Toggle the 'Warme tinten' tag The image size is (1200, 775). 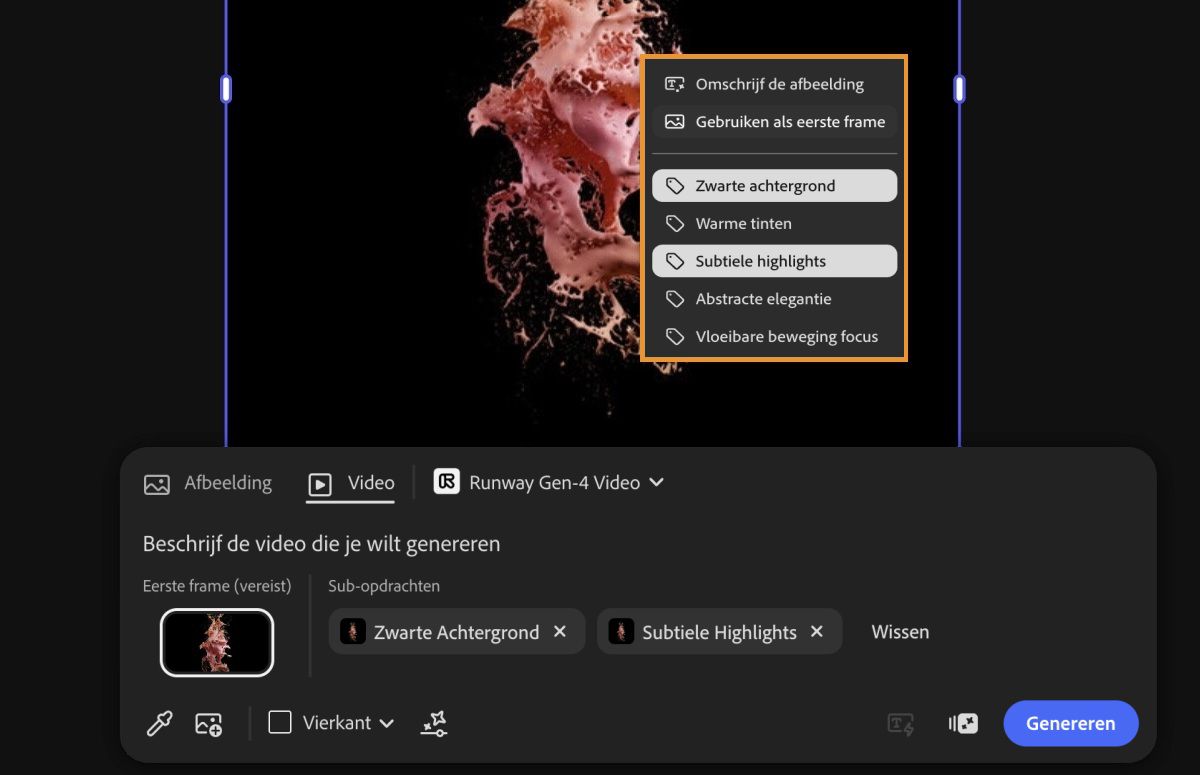pos(775,224)
